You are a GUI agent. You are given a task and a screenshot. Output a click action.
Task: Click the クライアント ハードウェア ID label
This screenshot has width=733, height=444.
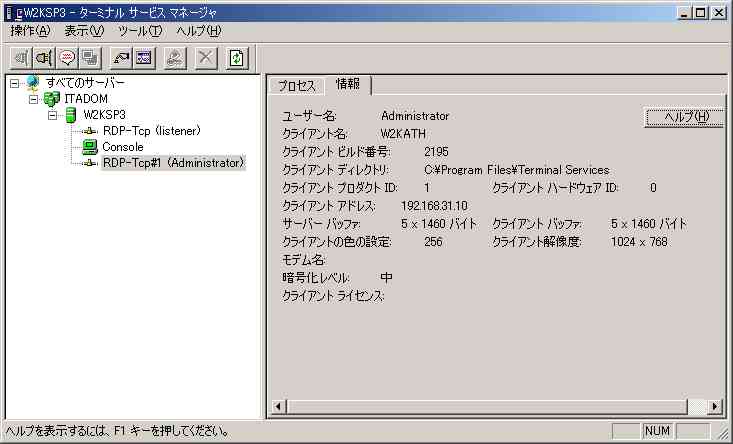point(555,188)
